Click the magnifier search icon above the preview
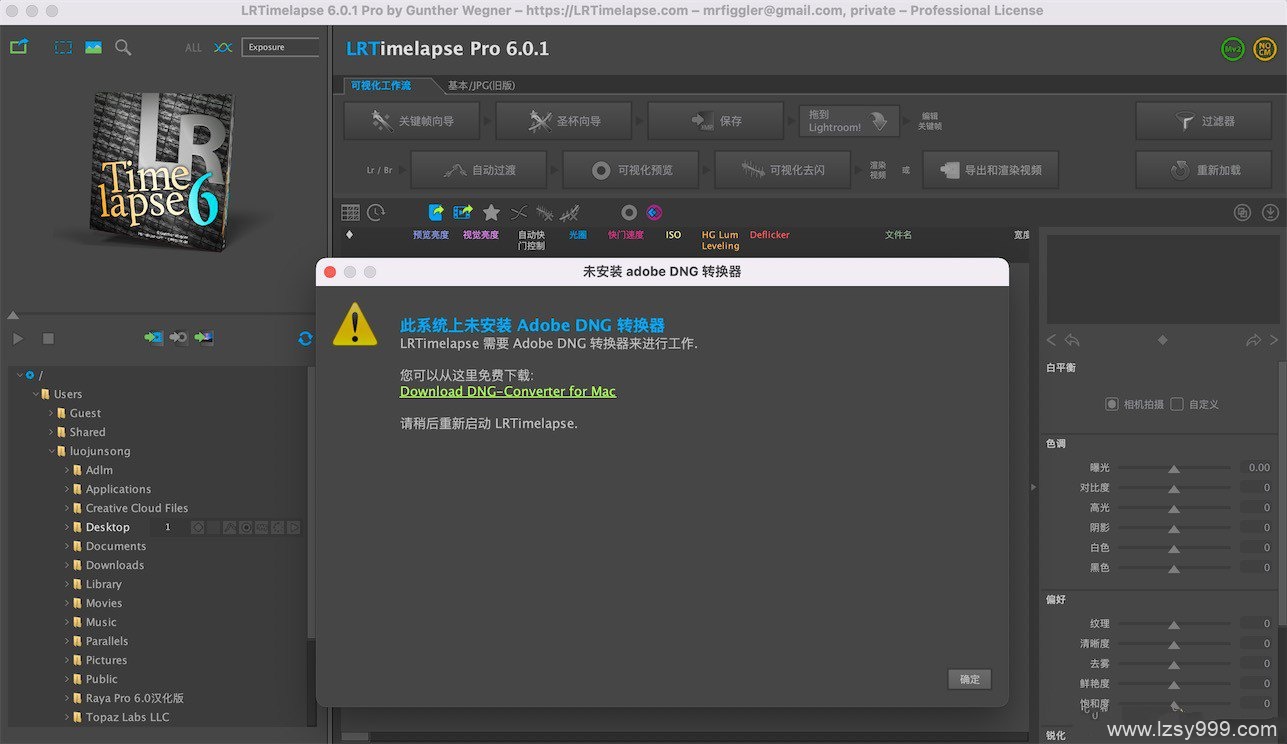 [123, 47]
